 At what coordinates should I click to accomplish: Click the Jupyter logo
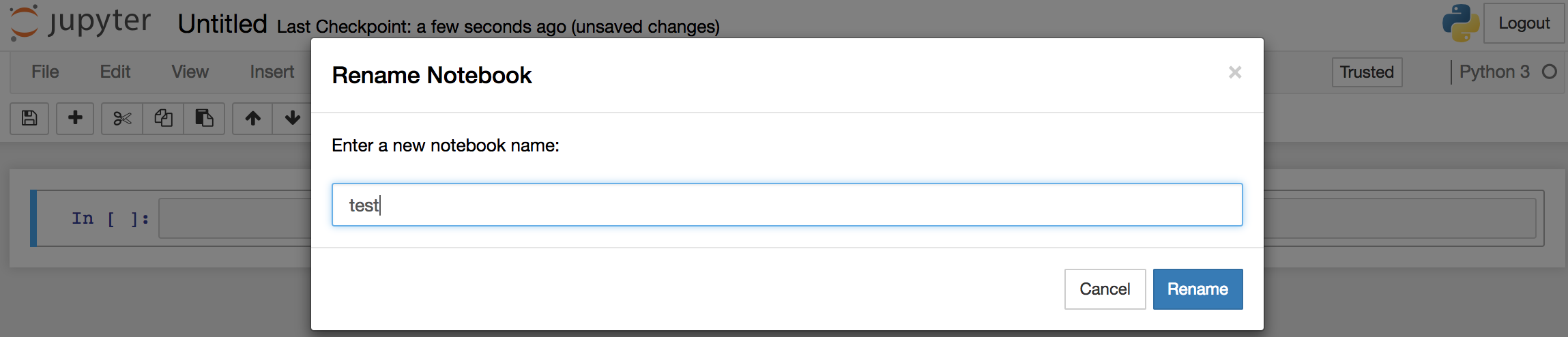click(x=80, y=23)
